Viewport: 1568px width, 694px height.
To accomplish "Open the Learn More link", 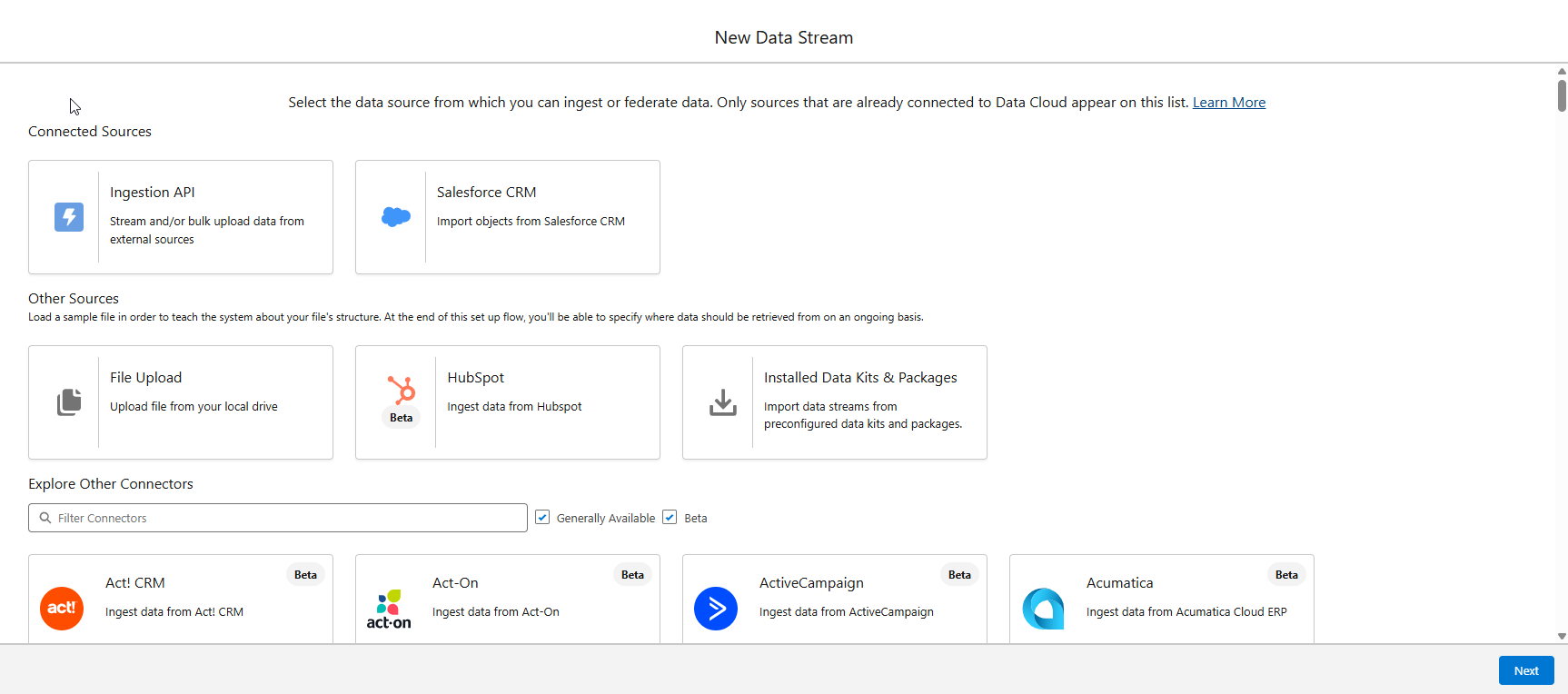I will tap(1228, 103).
